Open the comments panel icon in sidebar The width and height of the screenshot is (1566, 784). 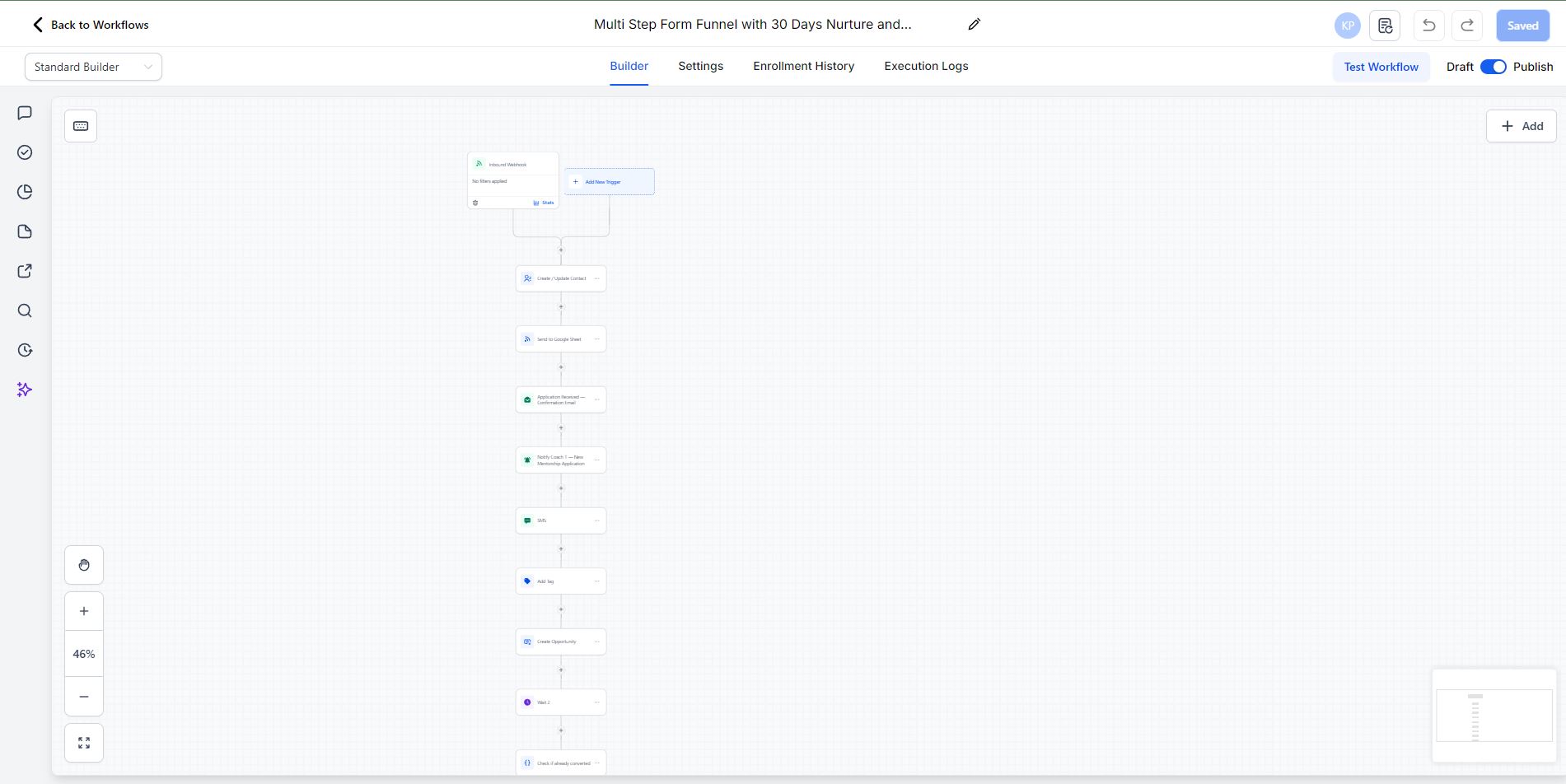click(x=25, y=113)
